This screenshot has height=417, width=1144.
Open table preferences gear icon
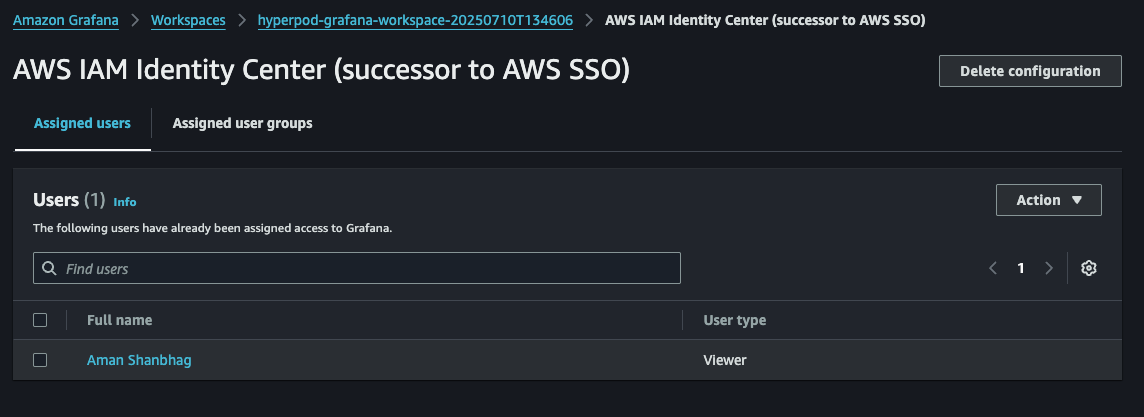tap(1089, 268)
